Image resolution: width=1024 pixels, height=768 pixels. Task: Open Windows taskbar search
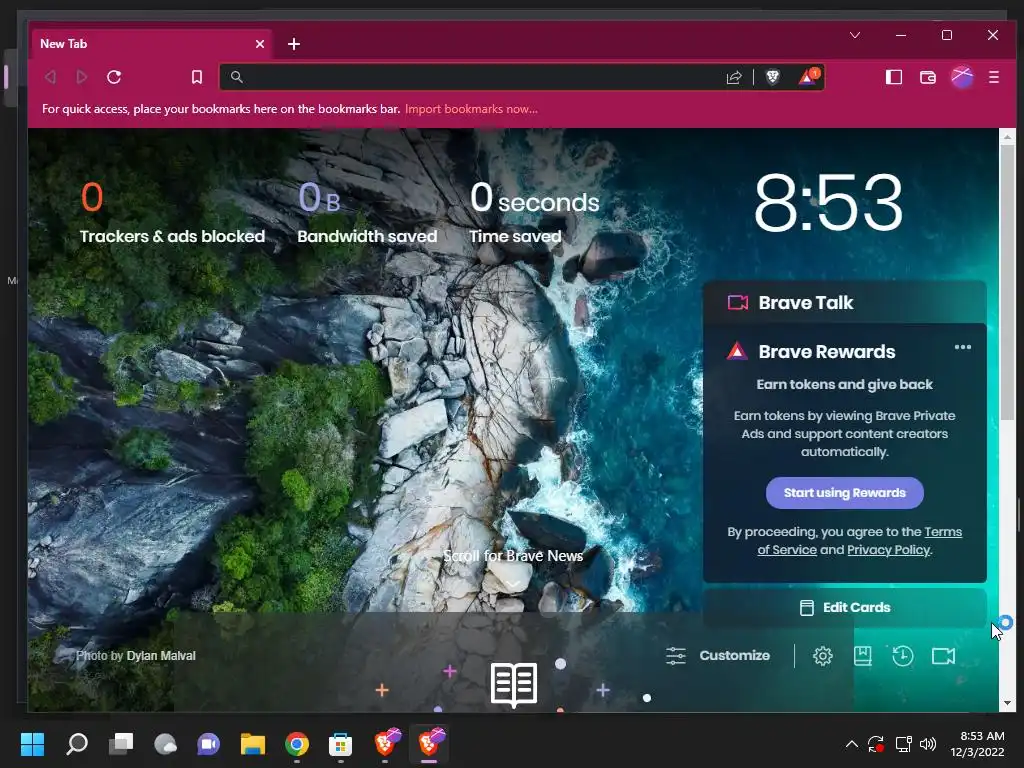76,744
